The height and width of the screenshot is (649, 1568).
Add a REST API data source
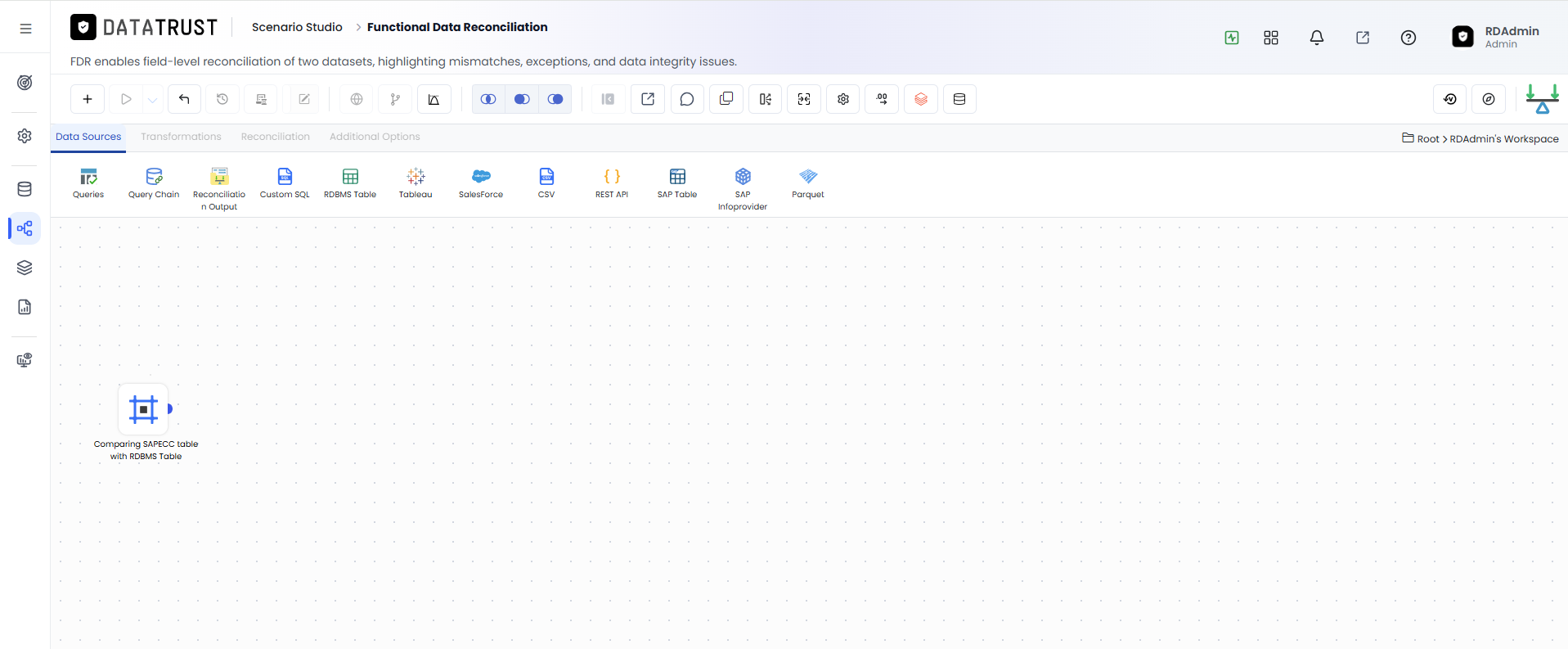612,183
